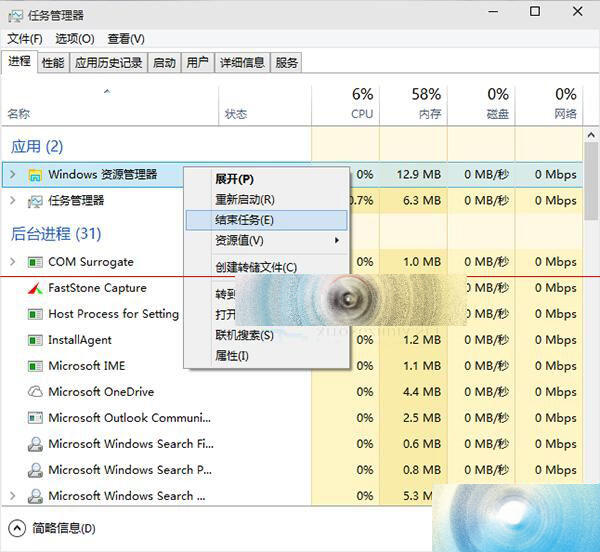Click the Microsoft Outlook Communi... icon
Screen dimensions: 600x552
tap(35, 418)
